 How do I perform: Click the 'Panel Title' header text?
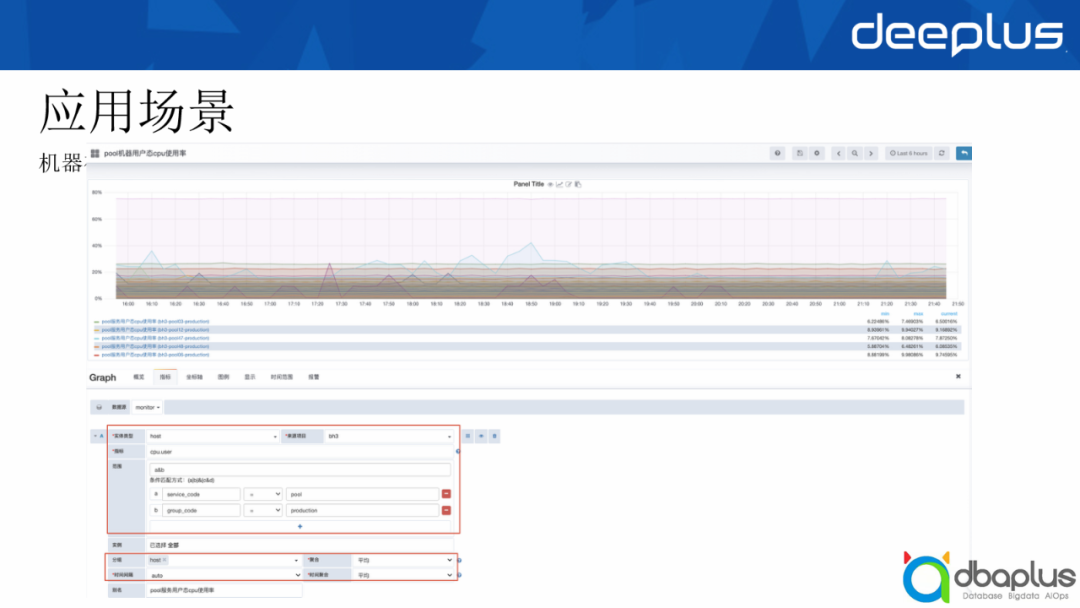(528, 185)
